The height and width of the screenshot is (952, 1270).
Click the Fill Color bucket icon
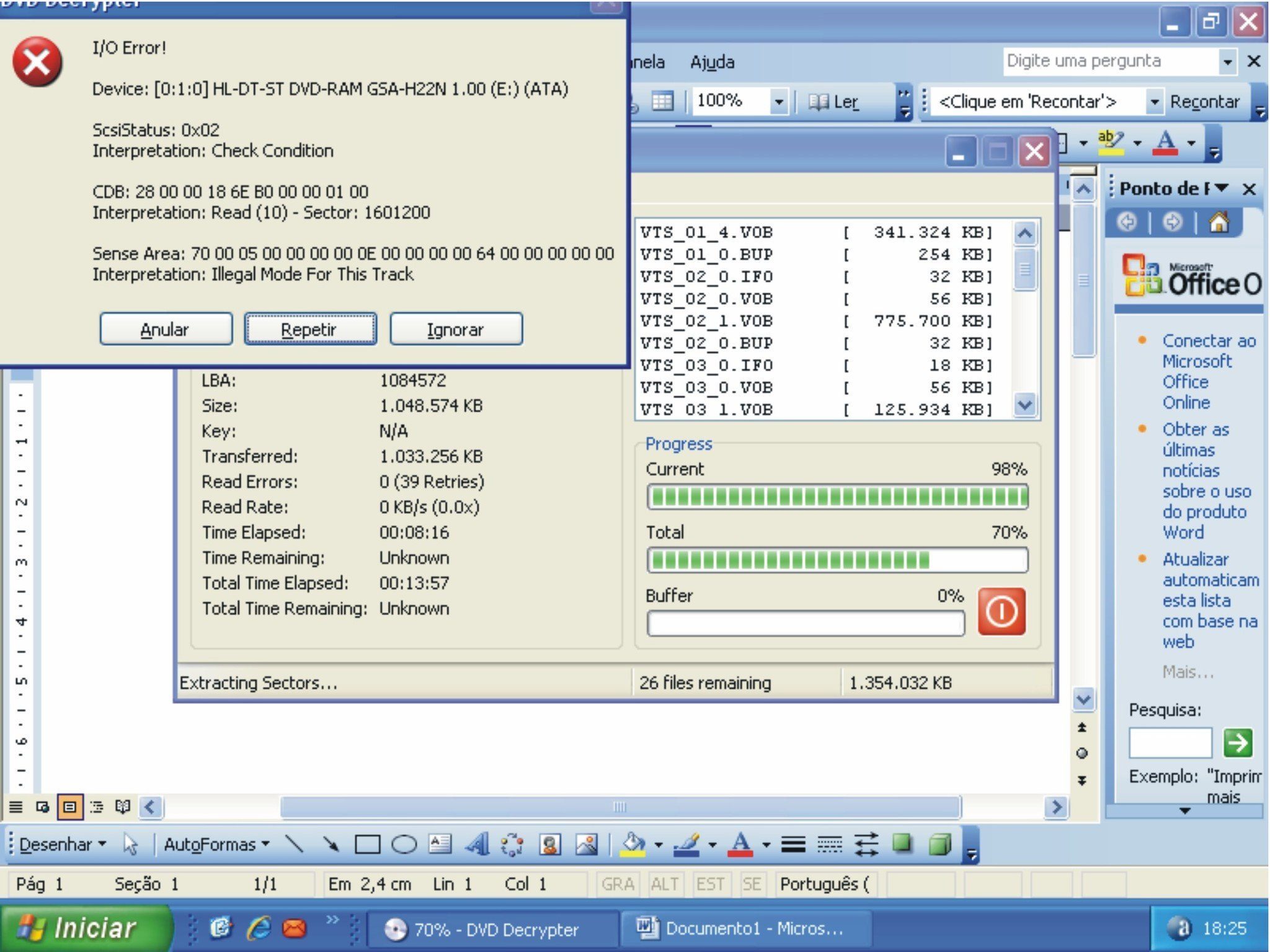(633, 844)
